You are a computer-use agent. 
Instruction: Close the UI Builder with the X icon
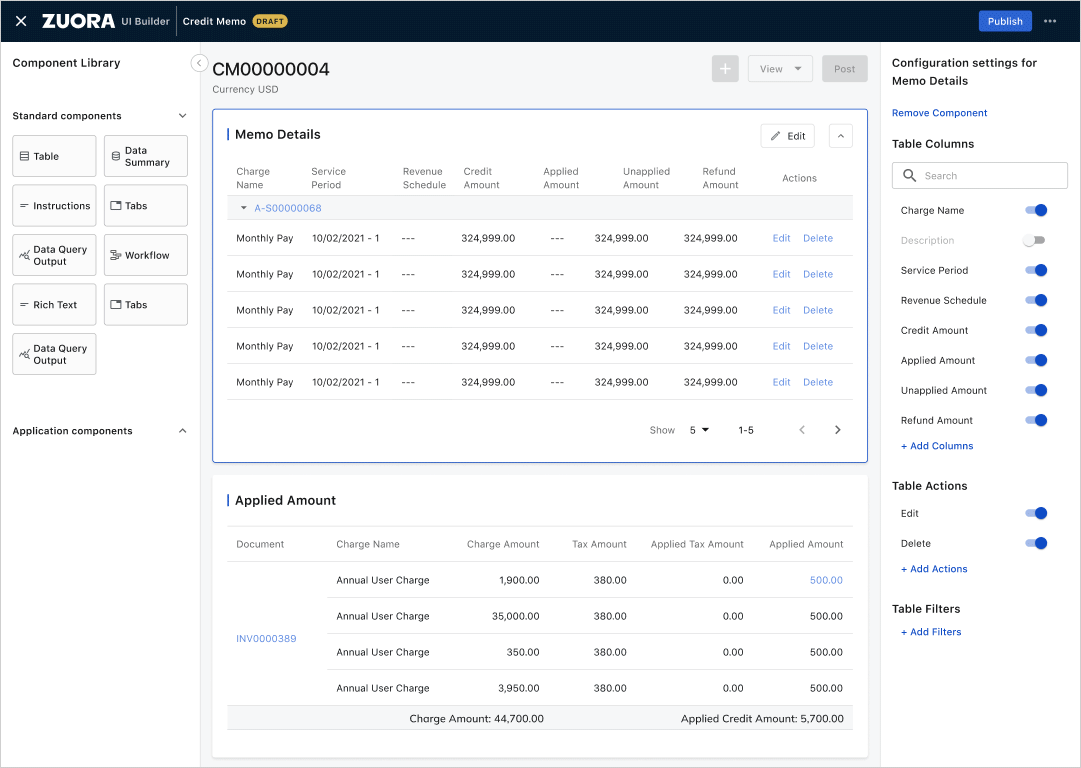pyautogui.click(x=21, y=21)
